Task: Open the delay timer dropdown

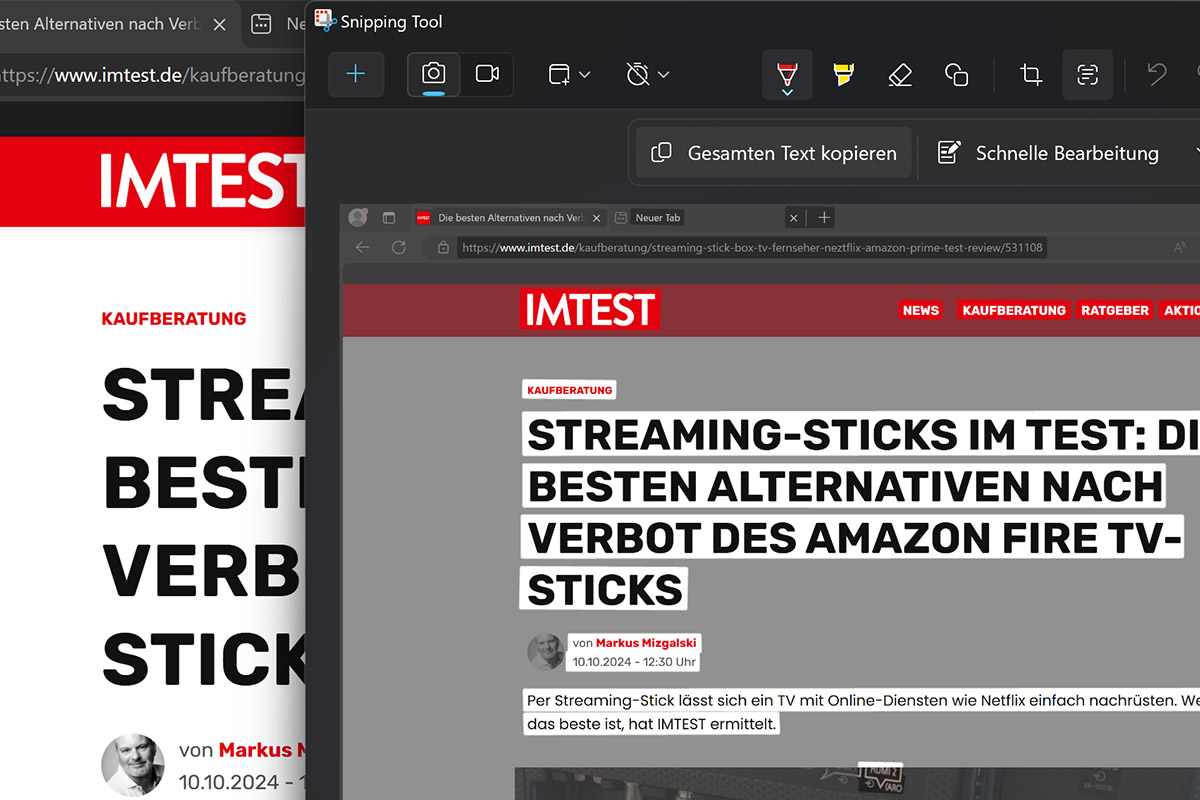Action: tap(647, 74)
